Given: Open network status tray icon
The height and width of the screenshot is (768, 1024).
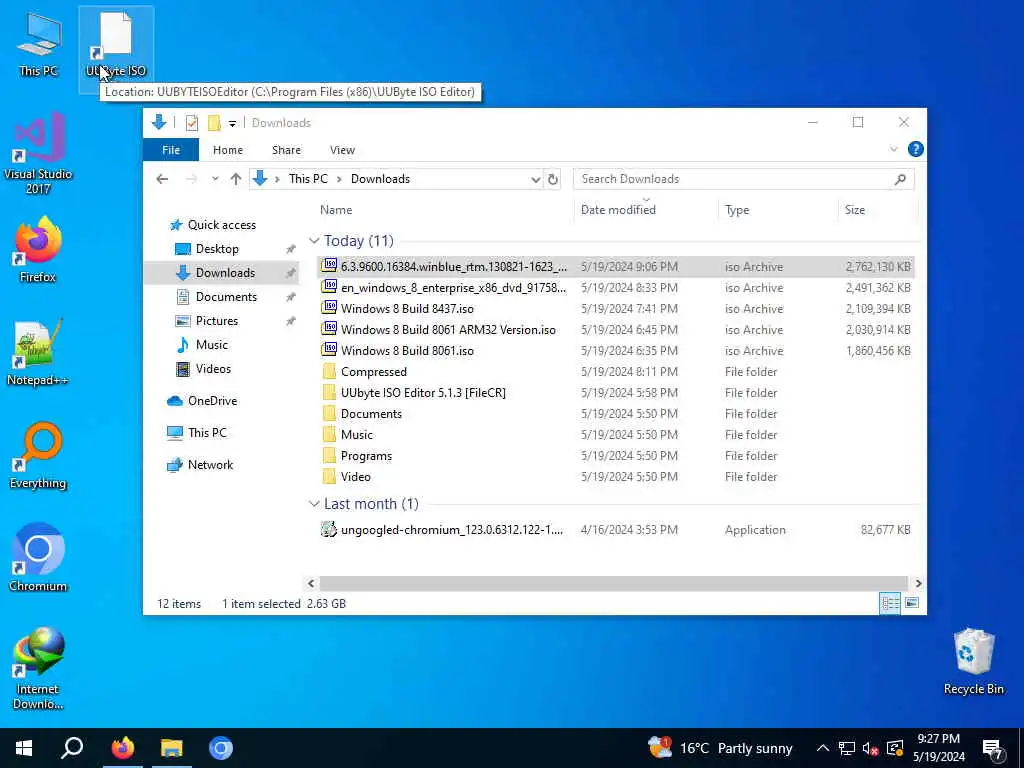Looking at the screenshot, I should tap(847, 748).
